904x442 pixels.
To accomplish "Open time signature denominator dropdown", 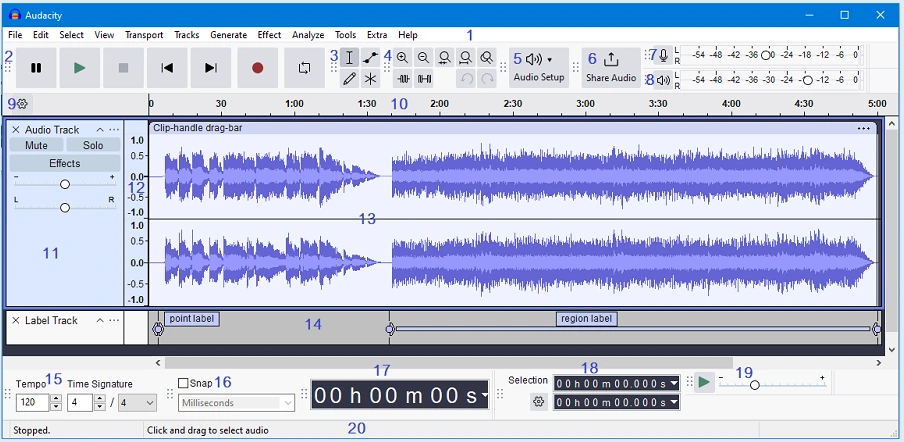I will pyautogui.click(x=137, y=402).
